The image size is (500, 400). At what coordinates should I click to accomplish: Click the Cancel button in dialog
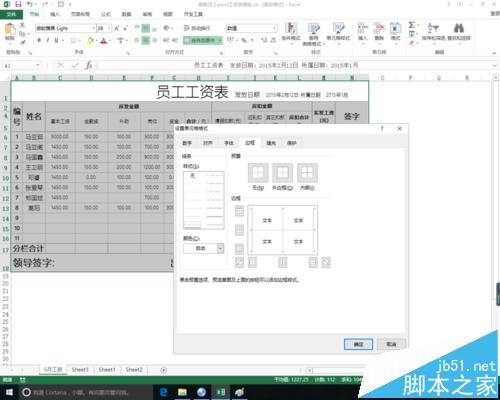pyautogui.click(x=391, y=344)
